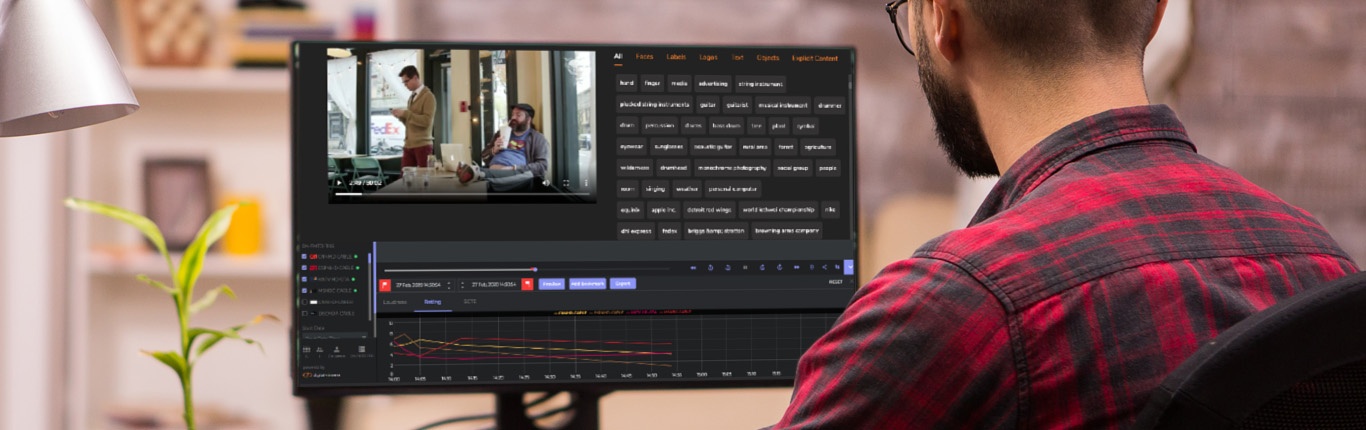Click the "apple inc." tag
This screenshot has height=430, width=1366.
tap(663, 210)
